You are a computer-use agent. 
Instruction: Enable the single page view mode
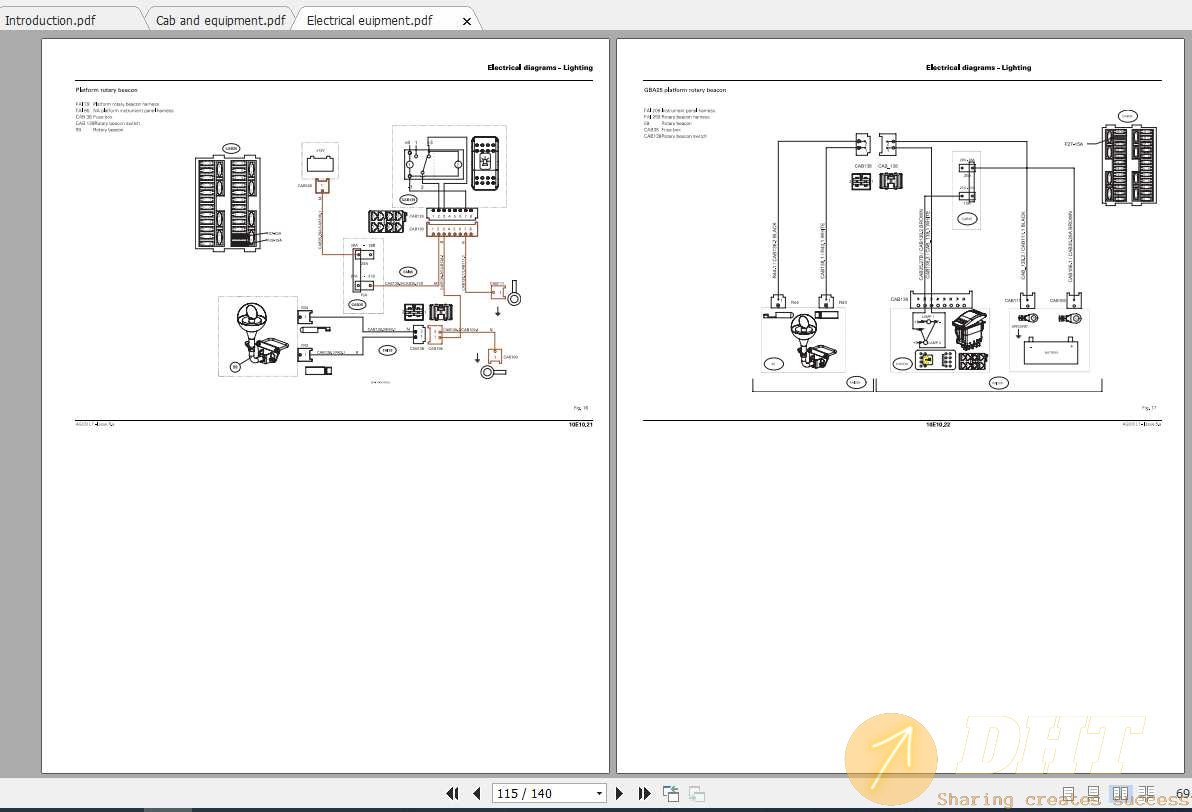tap(1068, 793)
